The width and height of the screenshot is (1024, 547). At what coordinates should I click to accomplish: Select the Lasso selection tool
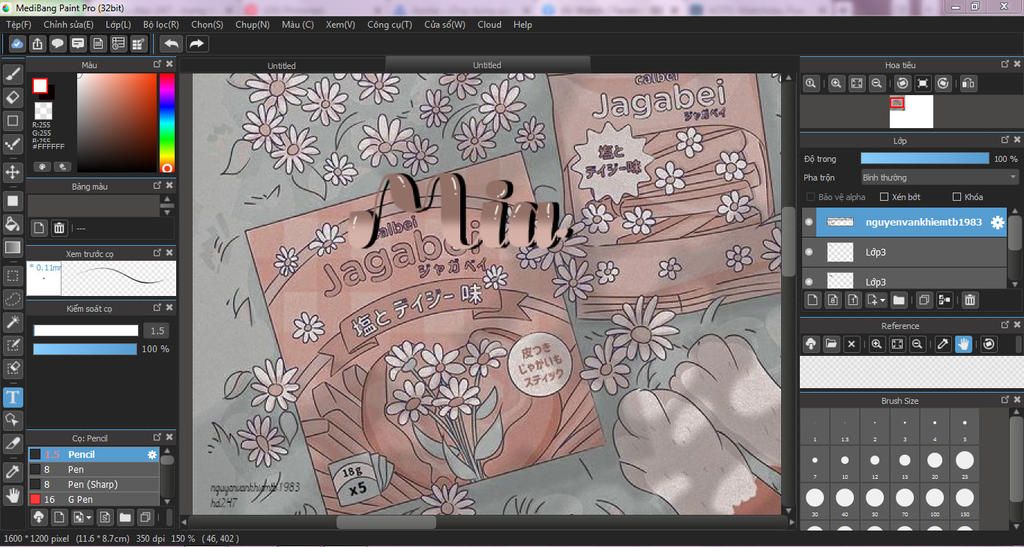pyautogui.click(x=13, y=299)
